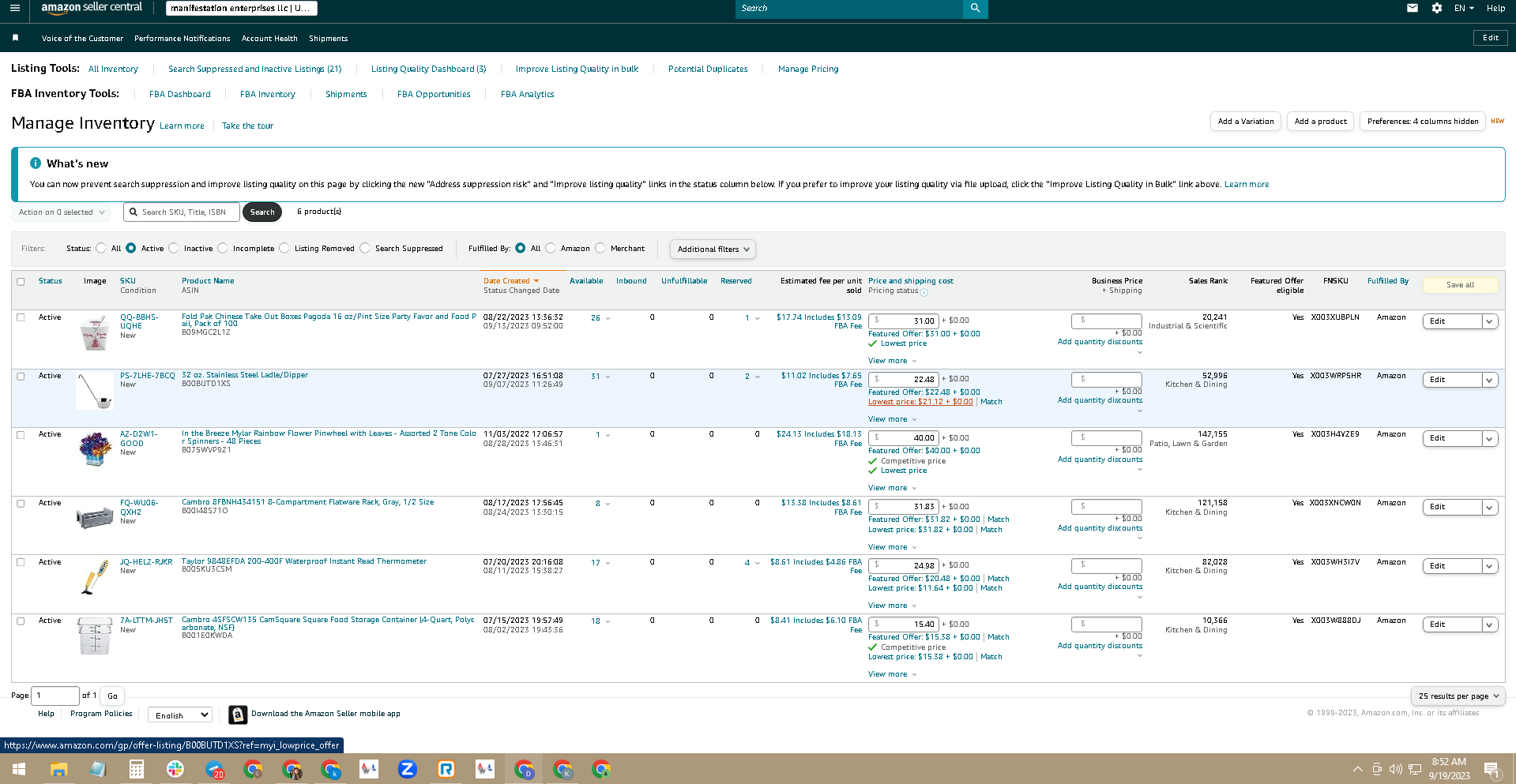
Task: Click the price field showing 22.48
Action: pyautogui.click(x=904, y=379)
